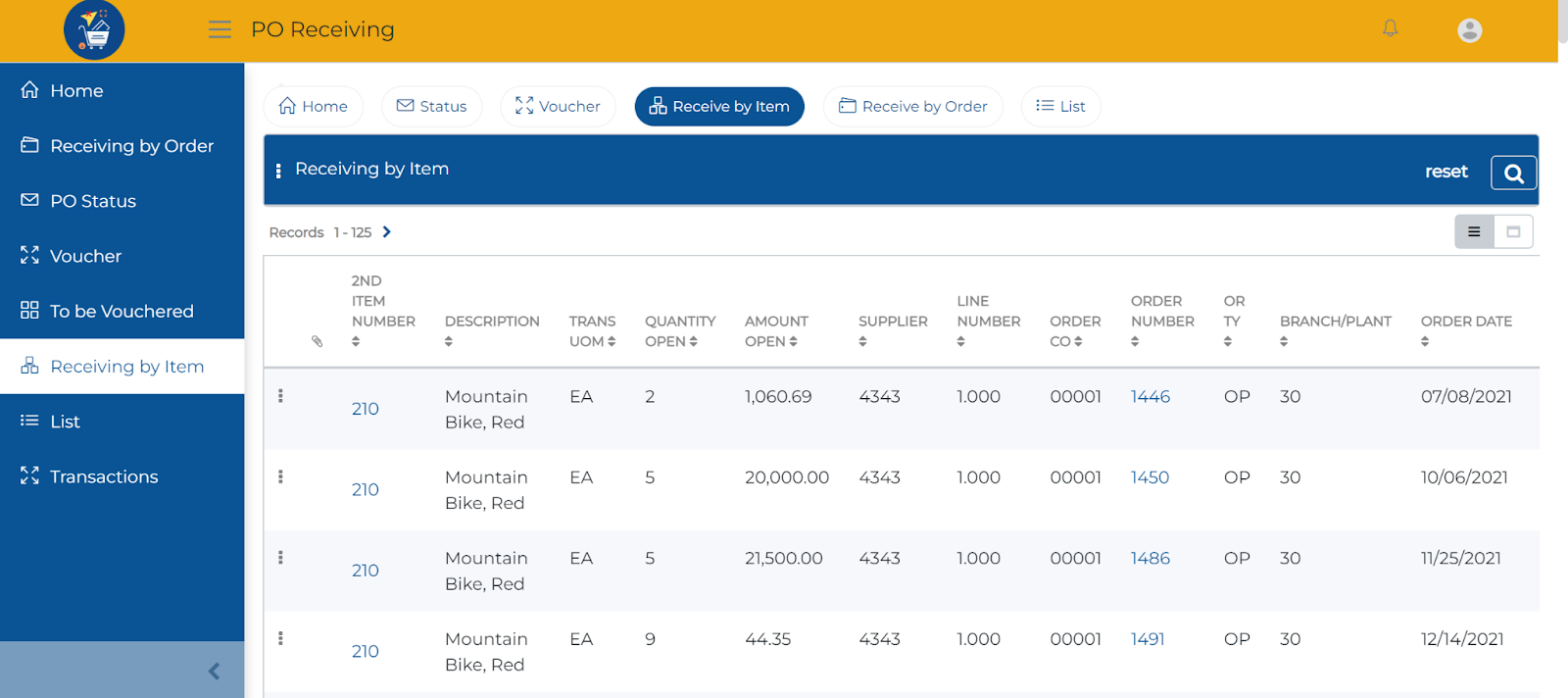Viewport: 1568px width, 698px height.
Task: Go to next page of records
Action: coord(387,232)
